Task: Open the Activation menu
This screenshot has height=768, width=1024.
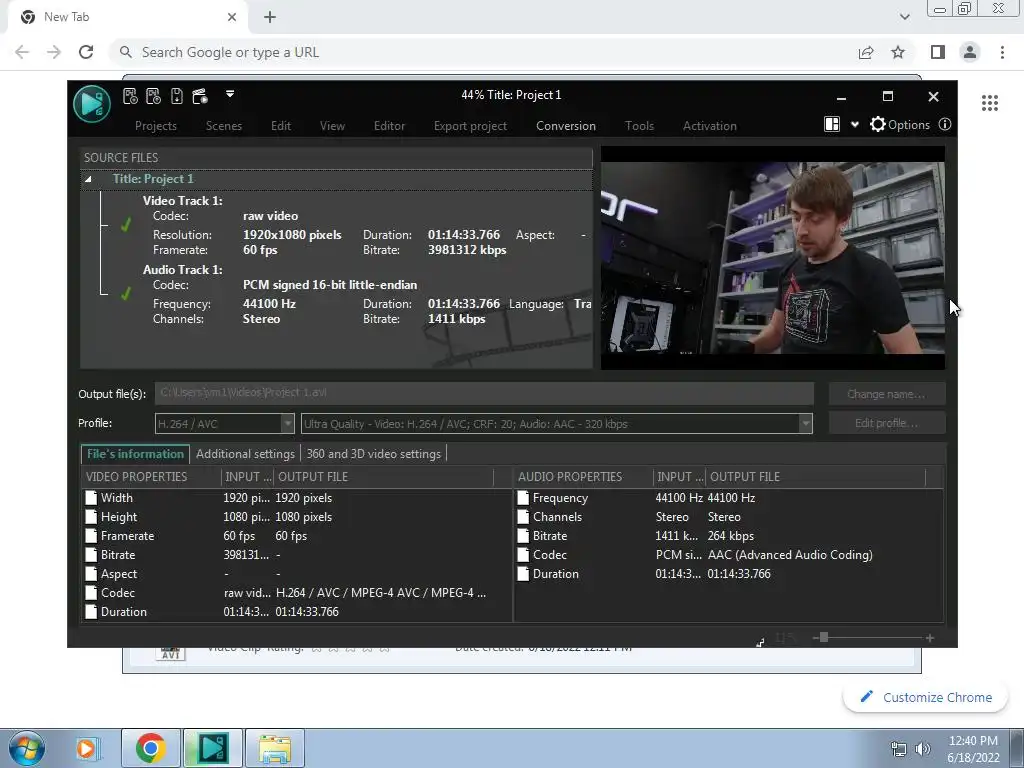Action: point(710,126)
